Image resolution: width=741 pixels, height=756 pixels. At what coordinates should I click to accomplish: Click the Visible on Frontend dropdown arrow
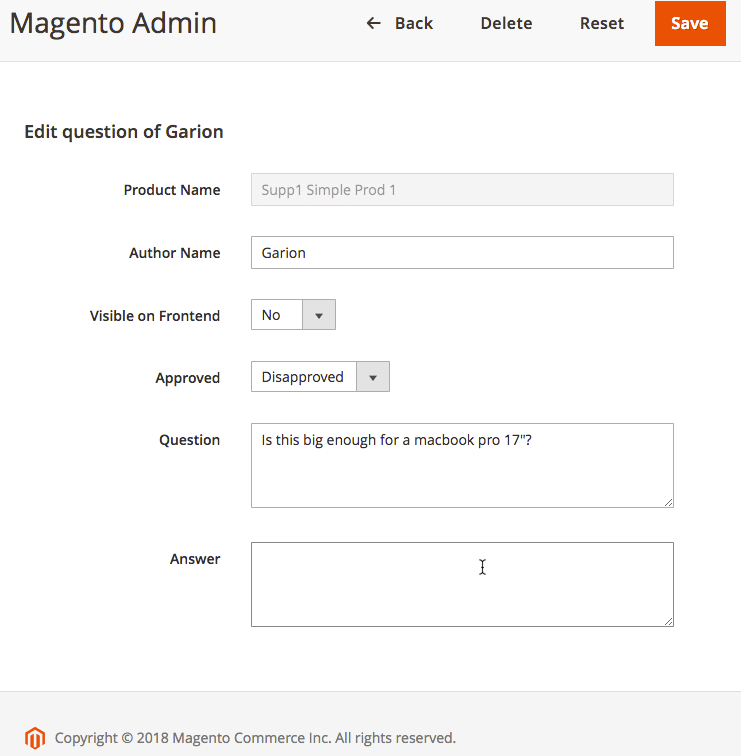click(318, 315)
